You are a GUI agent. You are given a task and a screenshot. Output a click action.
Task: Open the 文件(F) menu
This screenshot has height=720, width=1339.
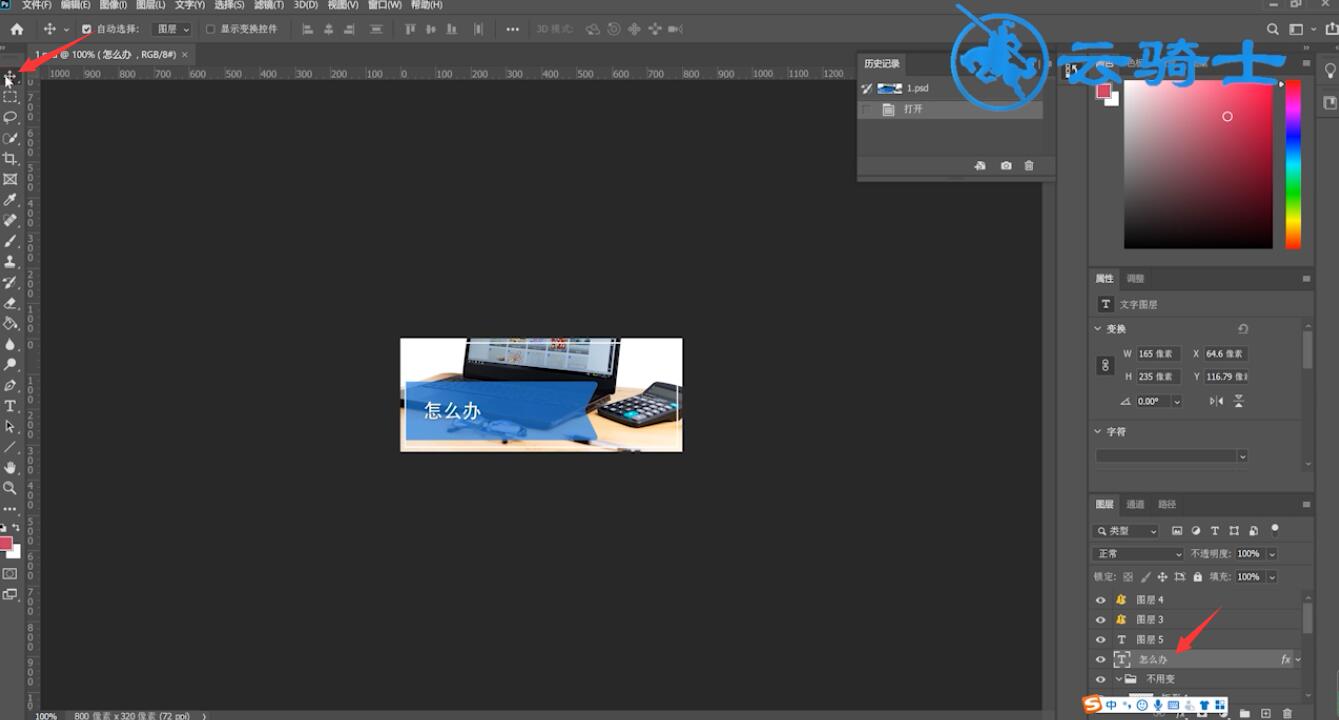37,5
